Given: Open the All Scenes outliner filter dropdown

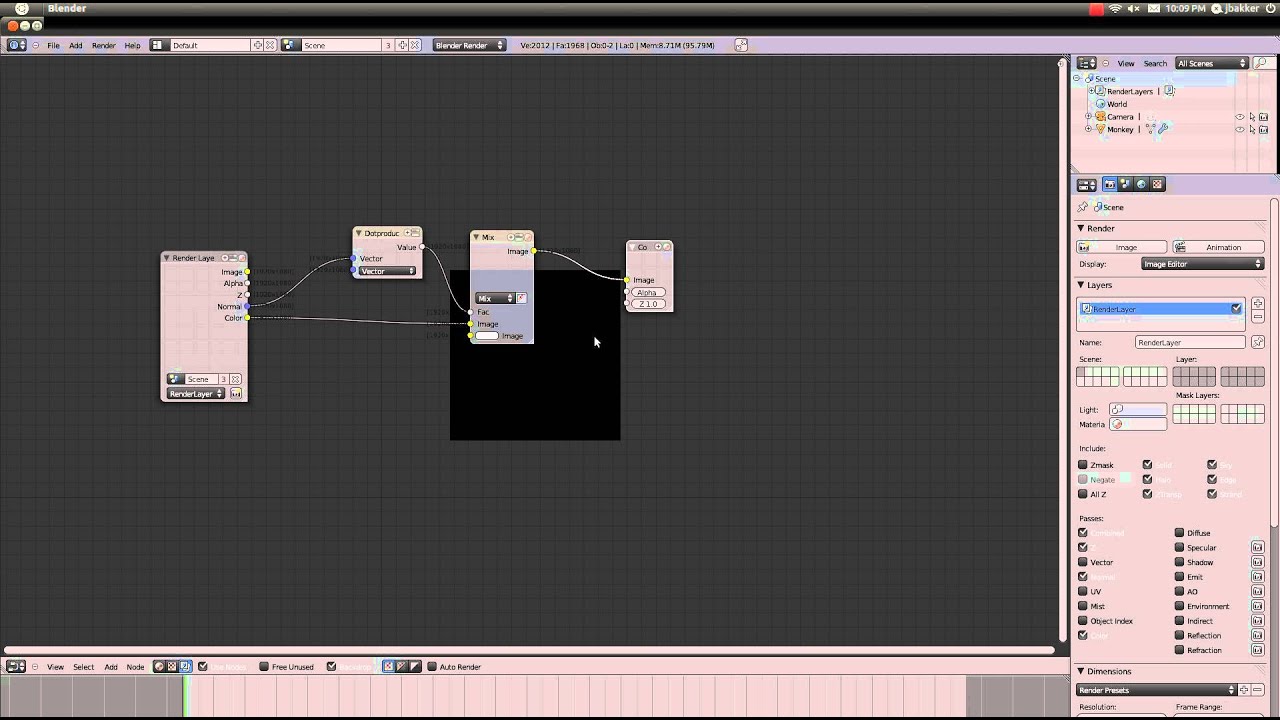Looking at the screenshot, I should [1213, 63].
